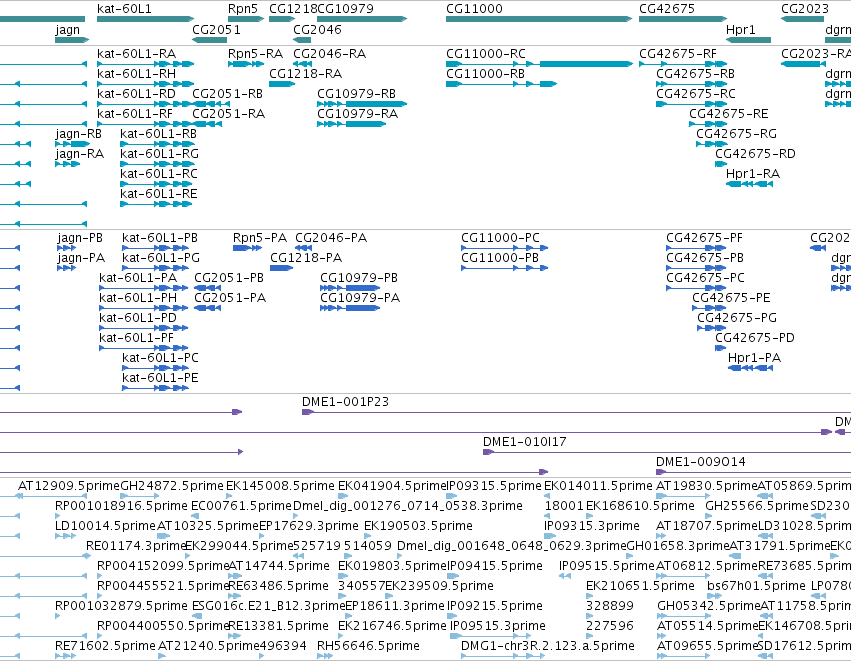Image resolution: width=851 pixels, height=661 pixels.
Task: Select the jagn gene label in top track
Action: coord(67,30)
